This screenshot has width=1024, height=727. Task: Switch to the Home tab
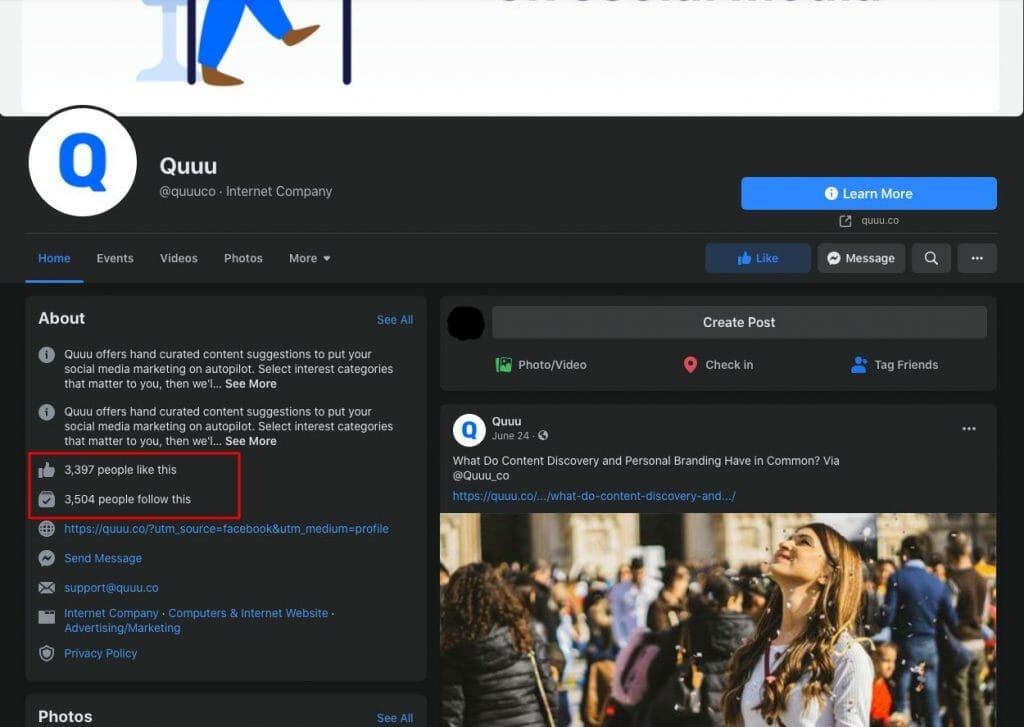54,258
